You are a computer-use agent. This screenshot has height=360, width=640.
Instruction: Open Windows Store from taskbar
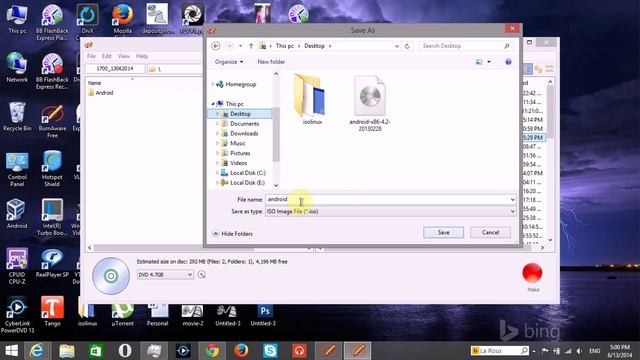(96, 351)
